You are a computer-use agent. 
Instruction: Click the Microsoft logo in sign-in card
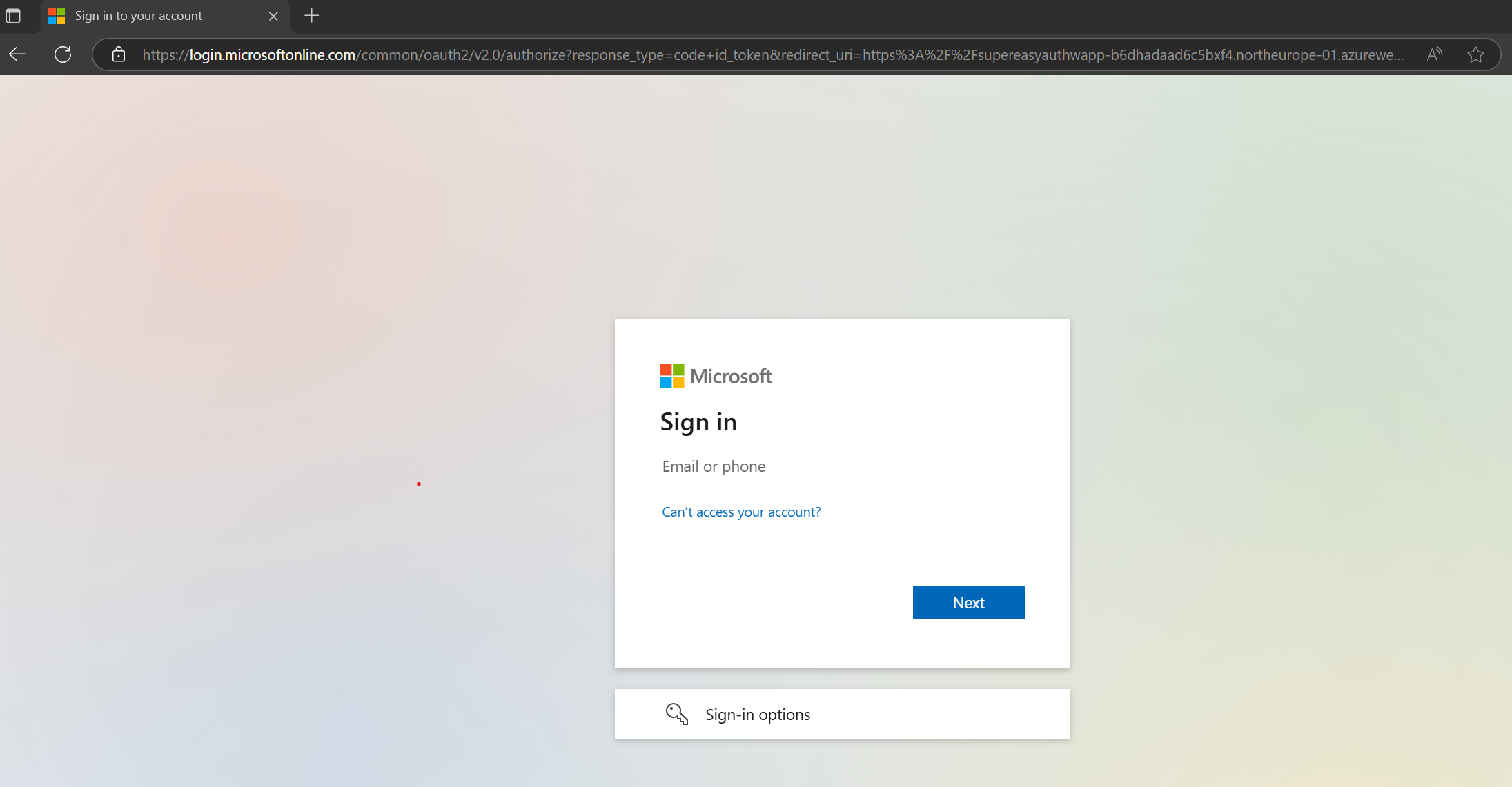pyautogui.click(x=716, y=376)
